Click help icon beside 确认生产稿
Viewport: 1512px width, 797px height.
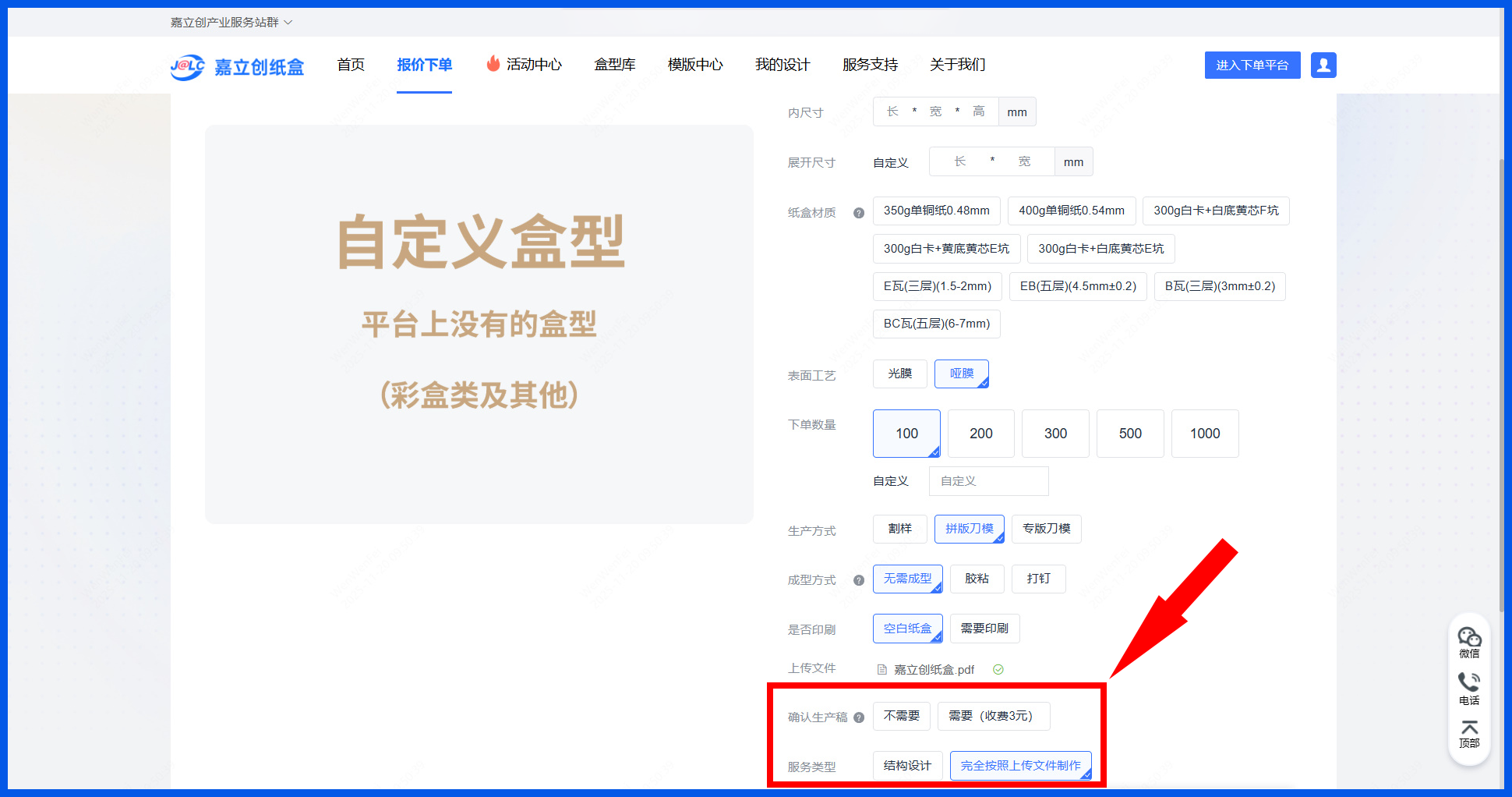[859, 717]
